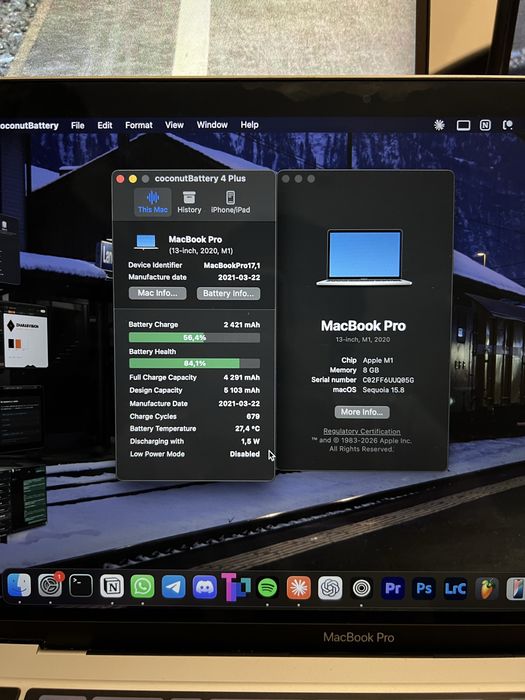Open the View menu

click(x=174, y=125)
